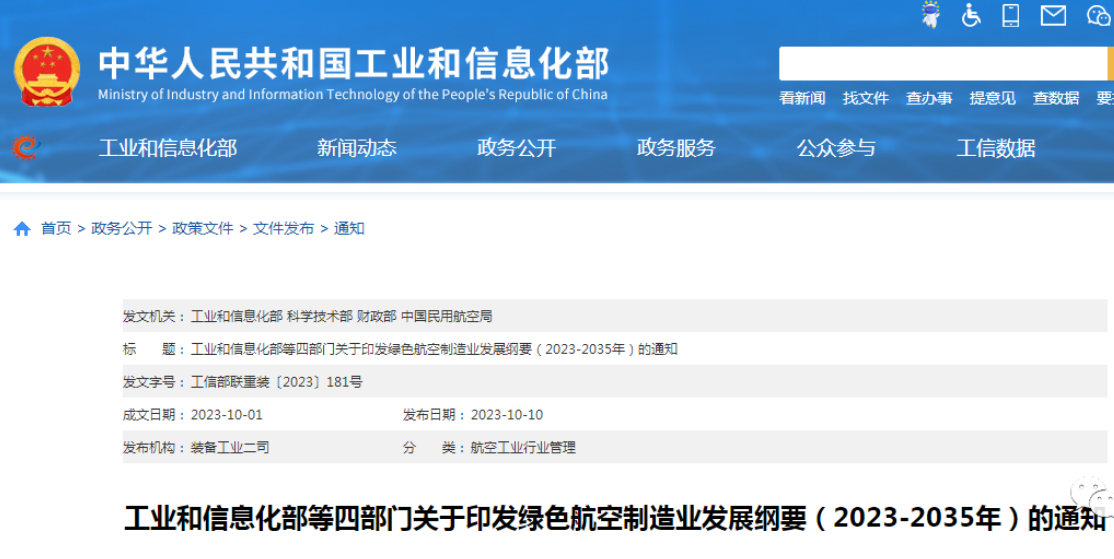Click the Chinese ministry name title
The width and height of the screenshot is (1114, 559).
tap(354, 63)
